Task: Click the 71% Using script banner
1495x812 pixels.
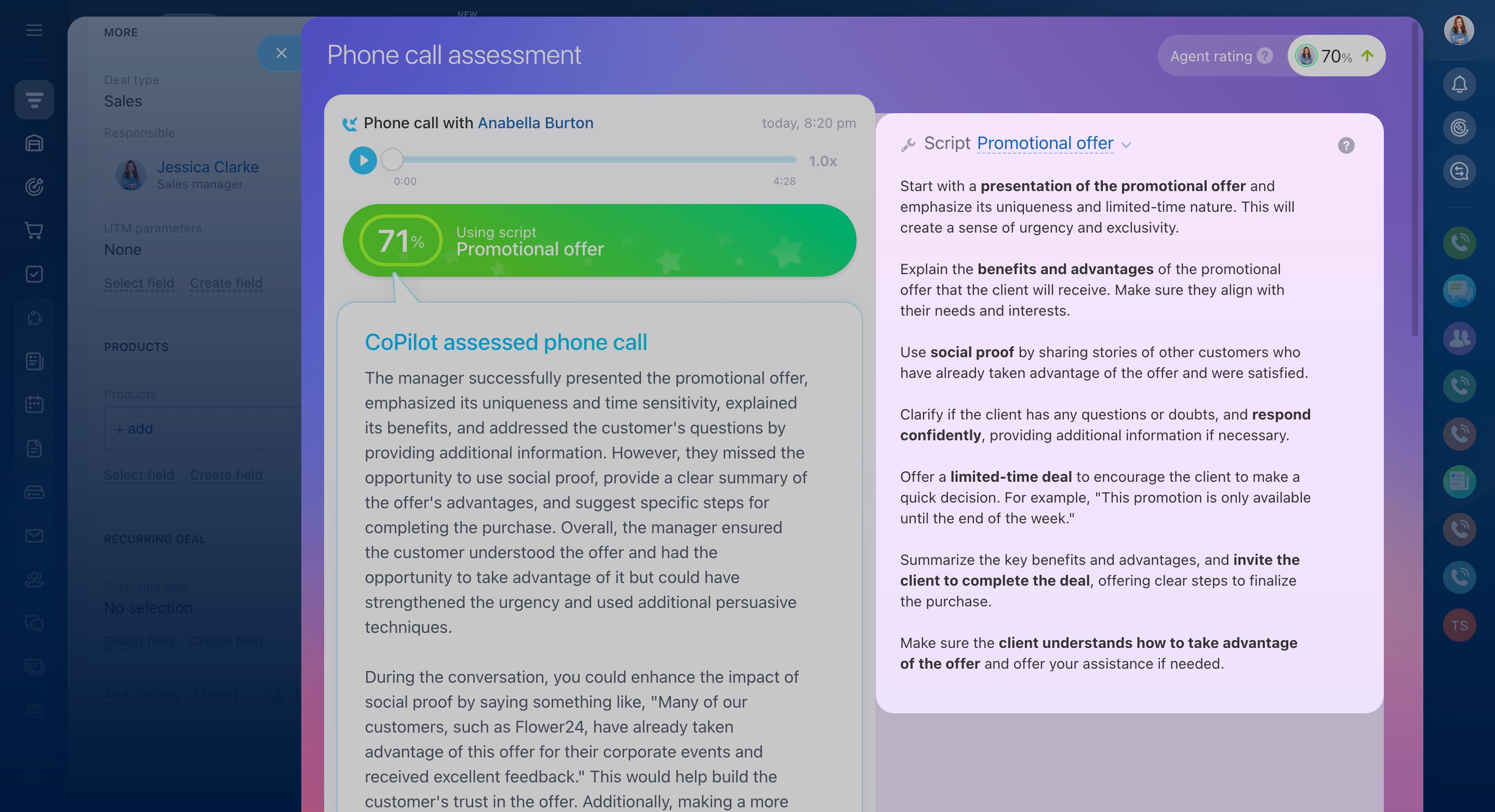Action: click(x=599, y=240)
